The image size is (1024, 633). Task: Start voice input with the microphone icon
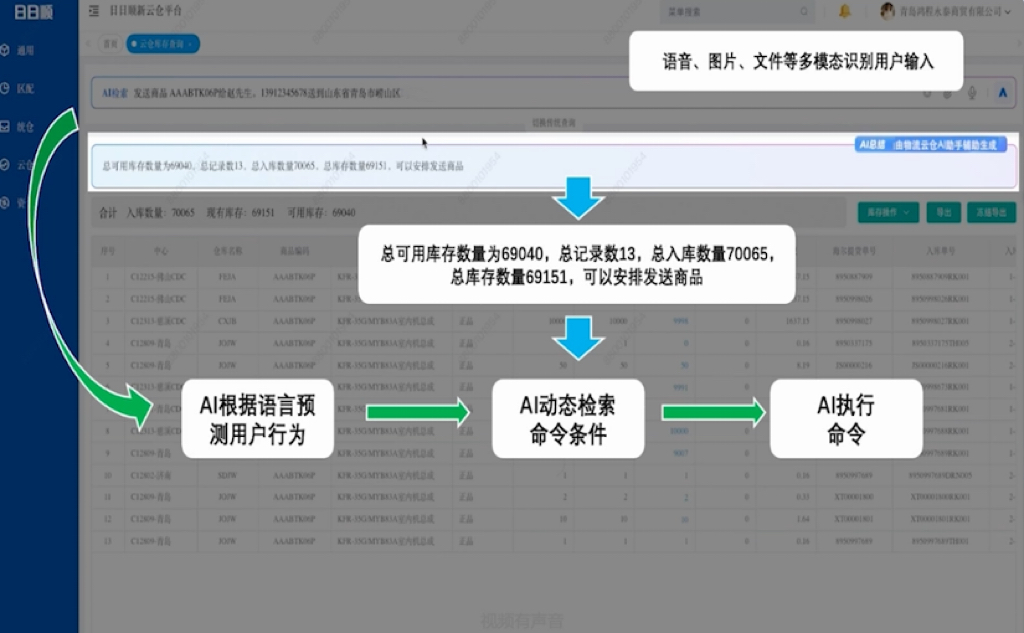click(x=971, y=93)
